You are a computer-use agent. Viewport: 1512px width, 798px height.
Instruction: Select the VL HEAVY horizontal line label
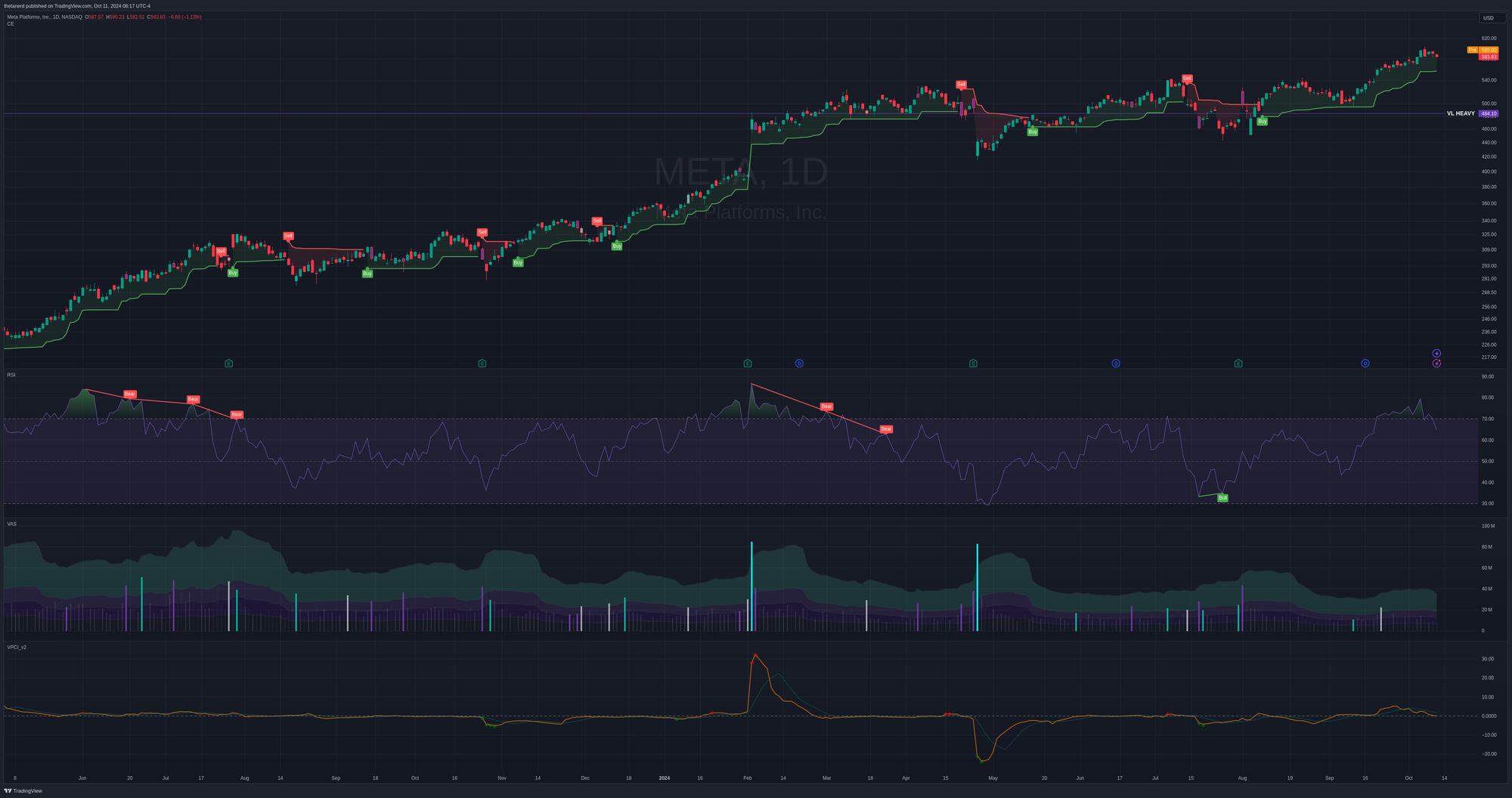1461,113
